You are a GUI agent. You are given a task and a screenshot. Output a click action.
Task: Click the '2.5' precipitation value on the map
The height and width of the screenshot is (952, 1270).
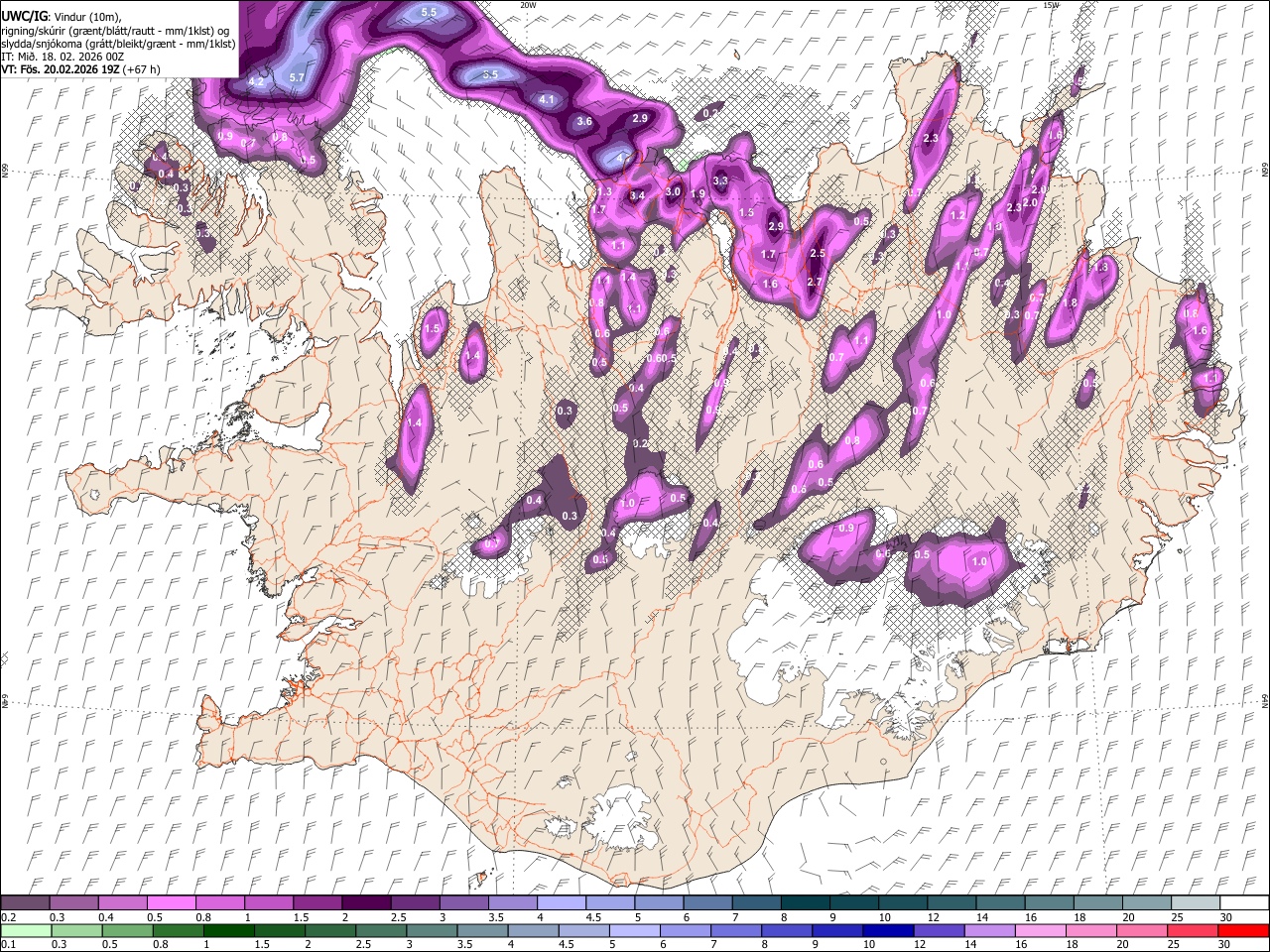pyautogui.click(x=818, y=254)
